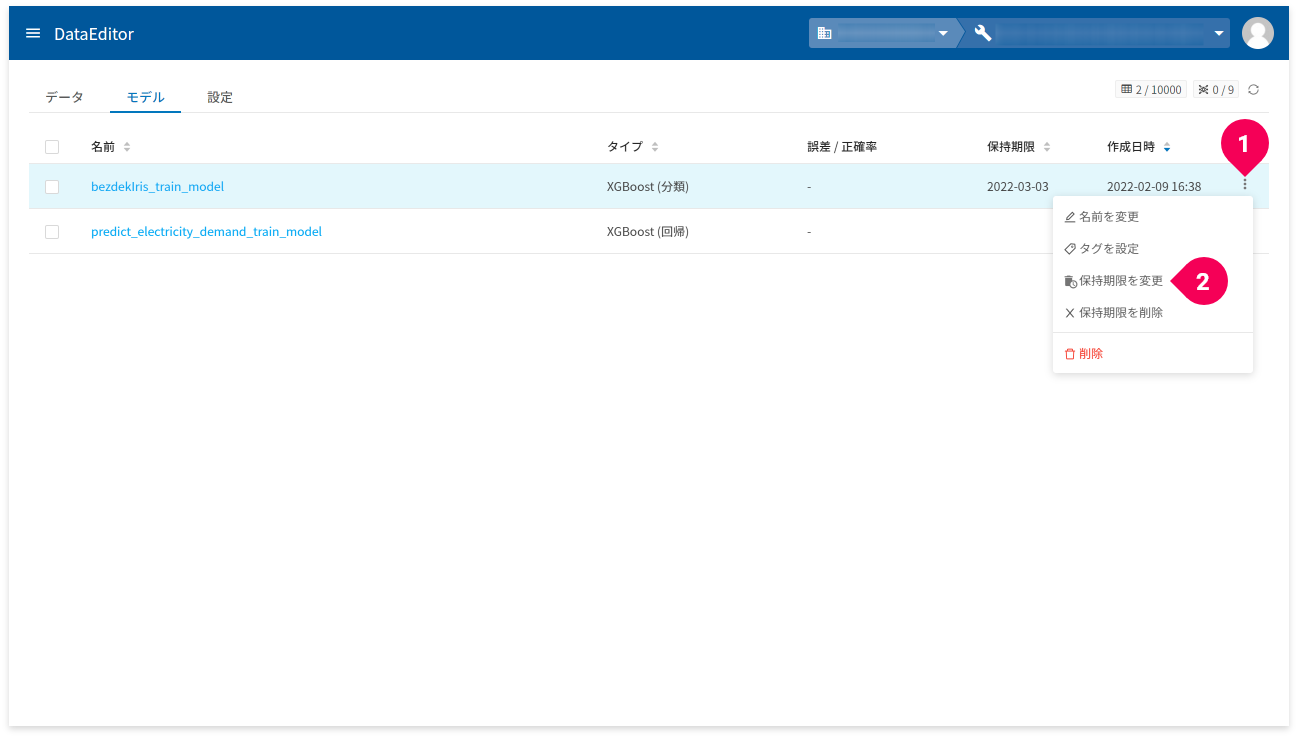Image resolution: width=1298 pixels, height=738 pixels.
Task: Click the 2022-03-03 retention date cell
Action: (1017, 187)
